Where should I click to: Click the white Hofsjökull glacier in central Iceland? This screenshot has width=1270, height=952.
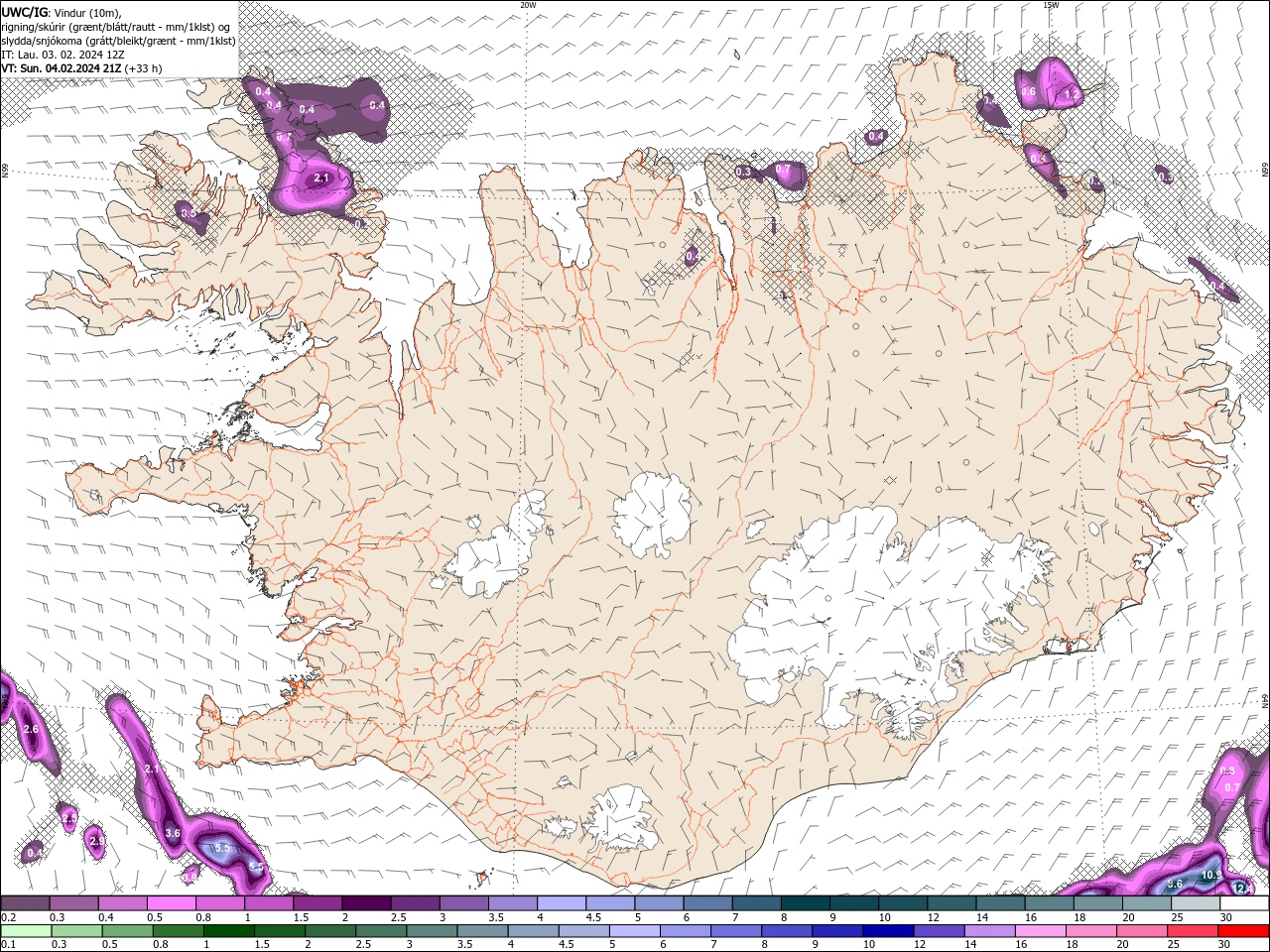click(x=652, y=514)
